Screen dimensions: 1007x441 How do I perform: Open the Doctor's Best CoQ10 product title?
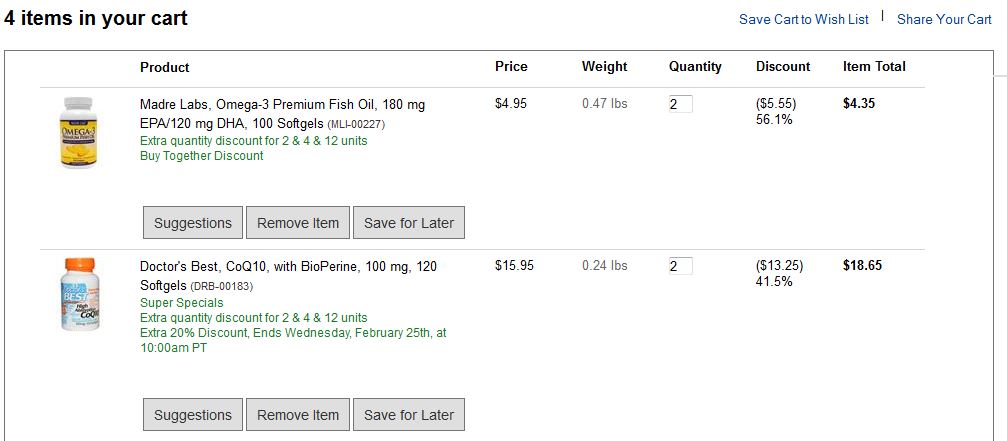(x=288, y=275)
